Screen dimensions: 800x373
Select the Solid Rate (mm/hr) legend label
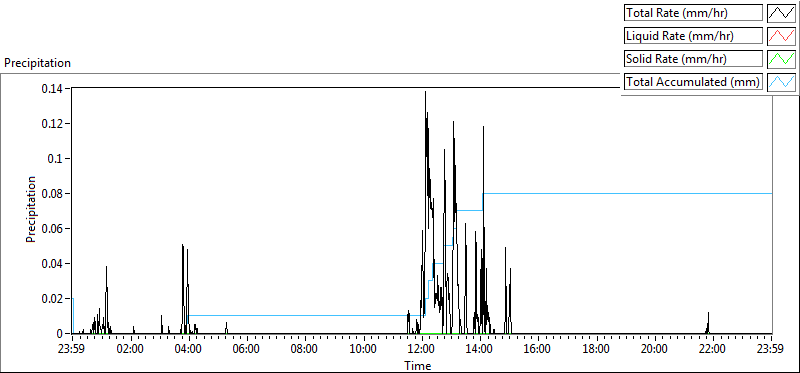[x=693, y=59]
